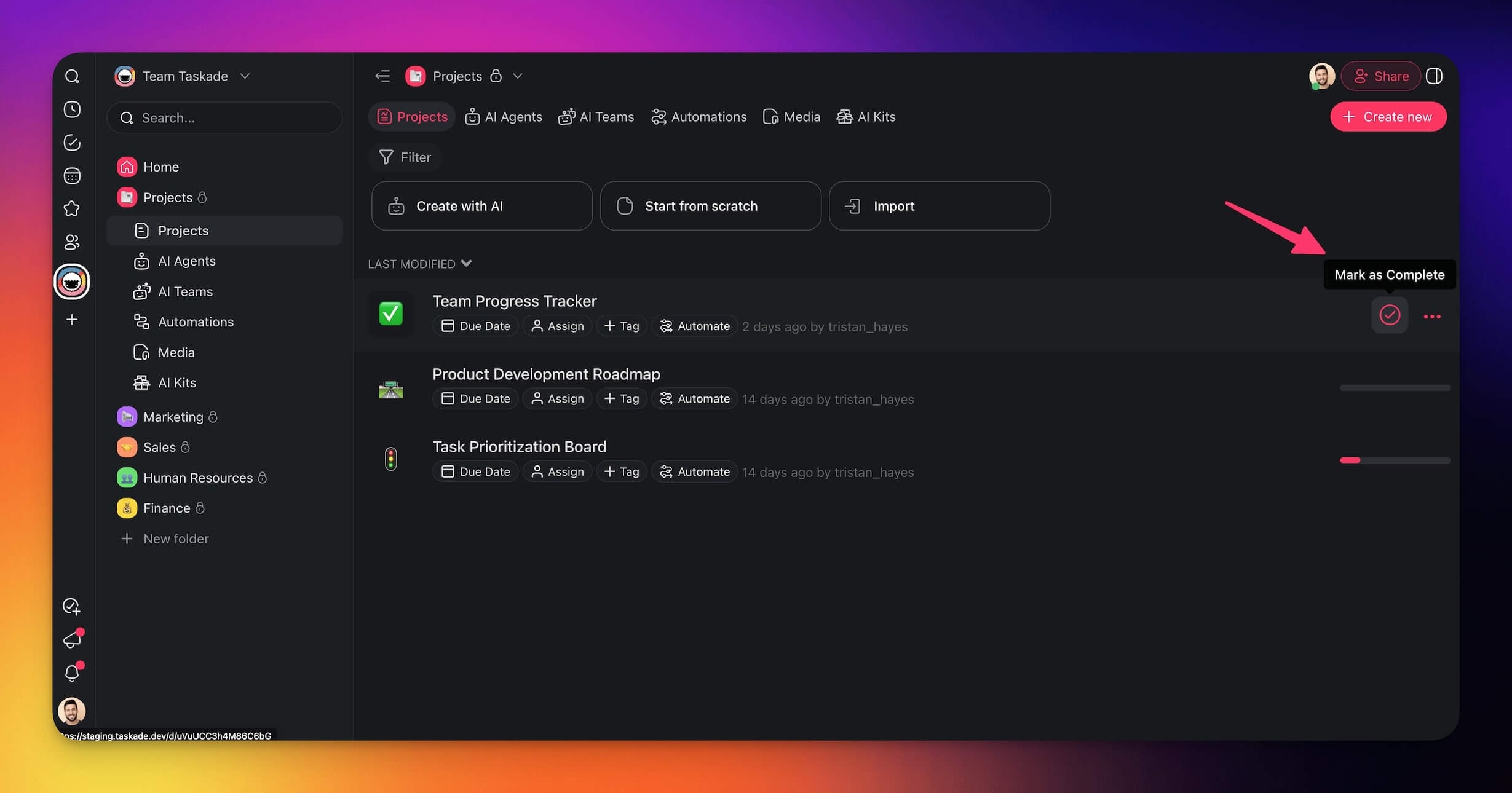The width and height of the screenshot is (1512, 793).
Task: Open the megaphone announcements icon
Action: click(x=72, y=640)
